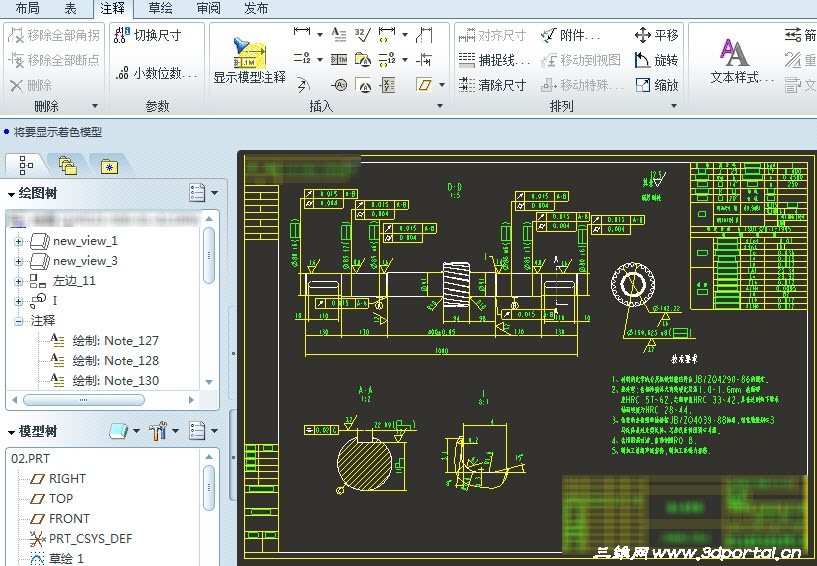Click Rotate (旋转) button
817x566 pixels.
click(656, 60)
